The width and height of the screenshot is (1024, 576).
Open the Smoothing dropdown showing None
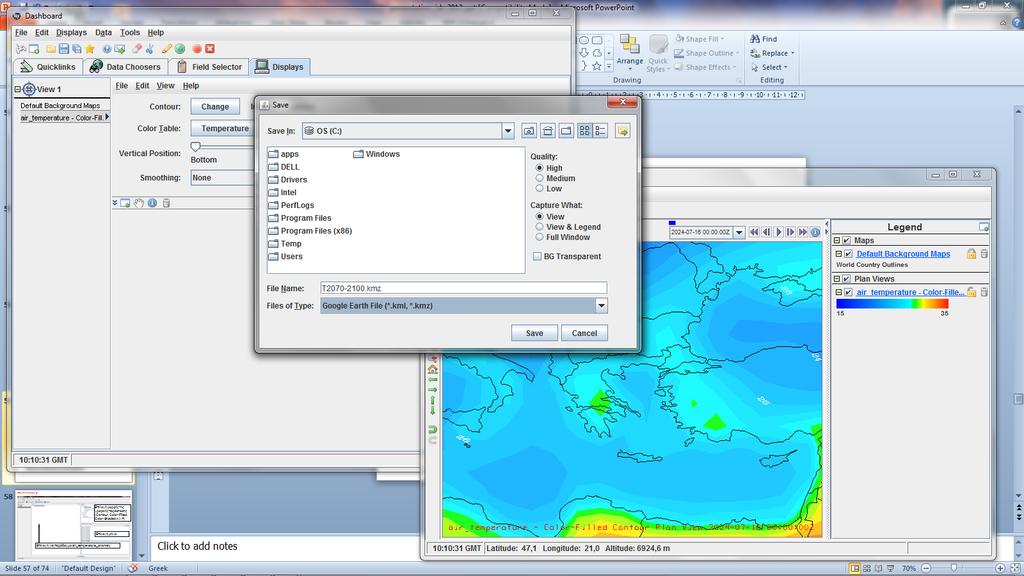coord(222,178)
